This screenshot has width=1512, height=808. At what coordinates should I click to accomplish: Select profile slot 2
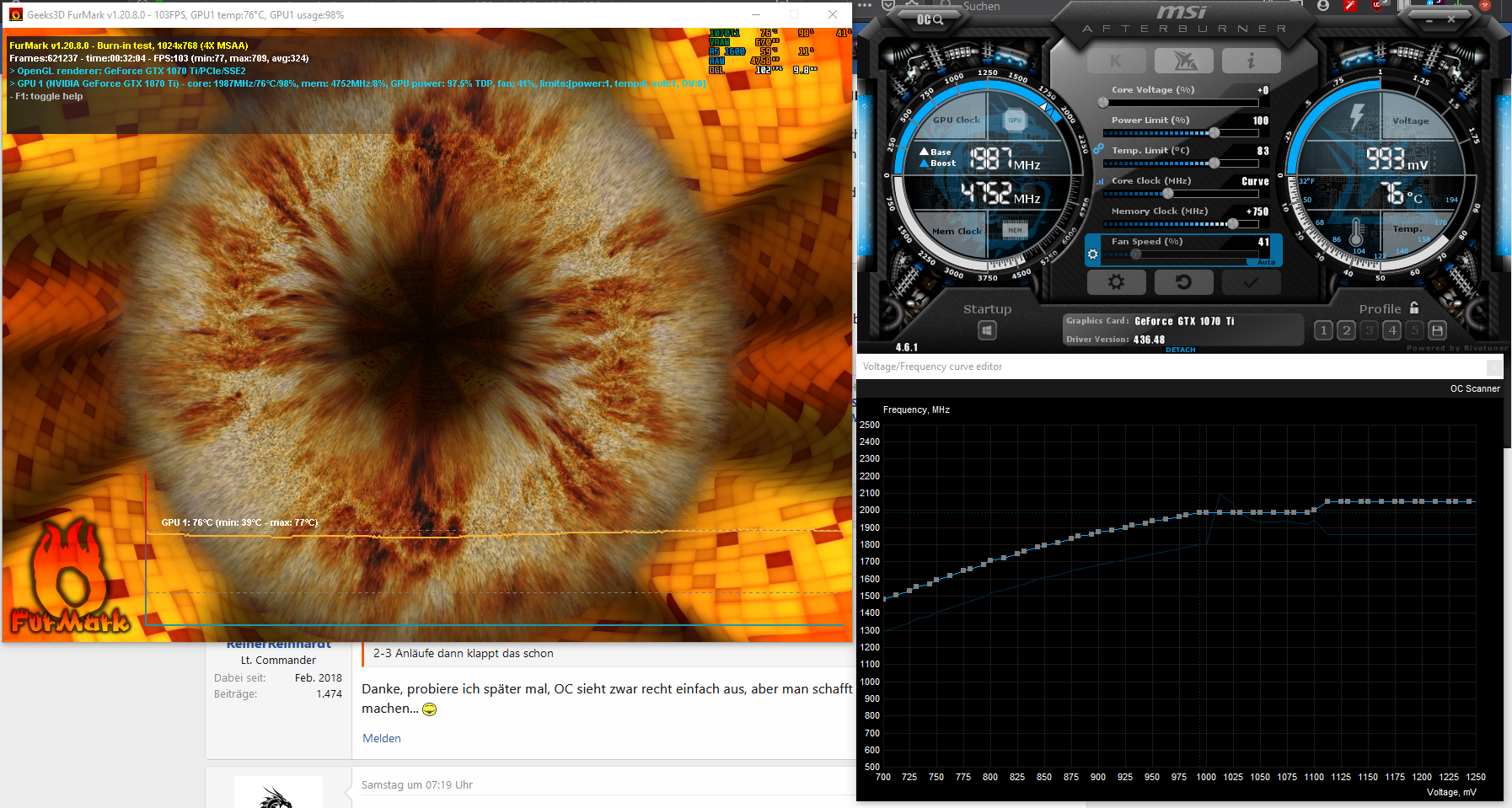pyautogui.click(x=1346, y=330)
